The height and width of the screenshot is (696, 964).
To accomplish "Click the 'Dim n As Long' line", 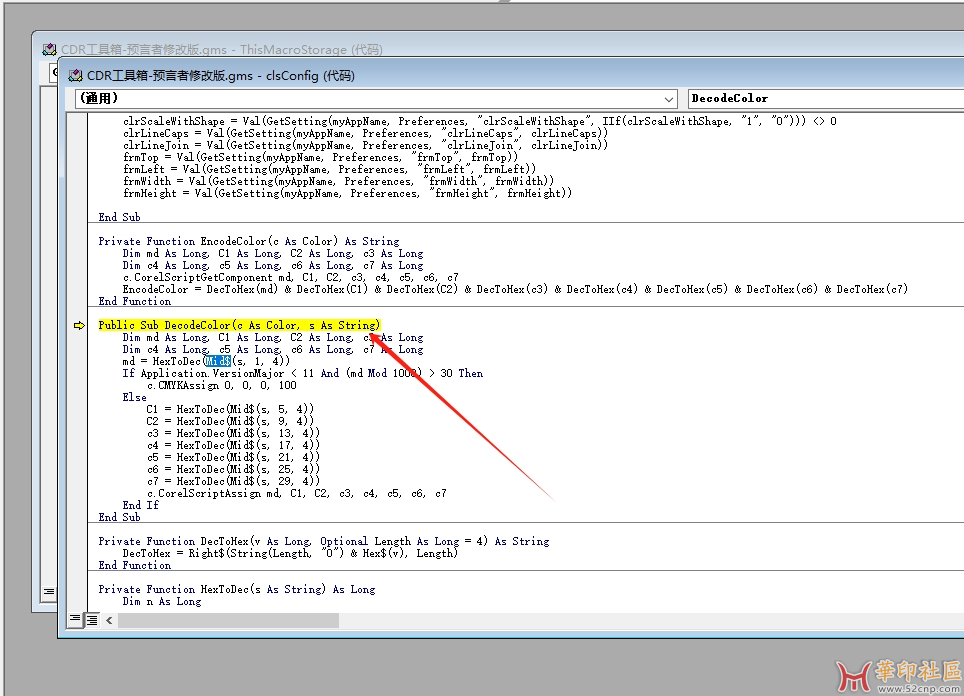I will 162,601.
